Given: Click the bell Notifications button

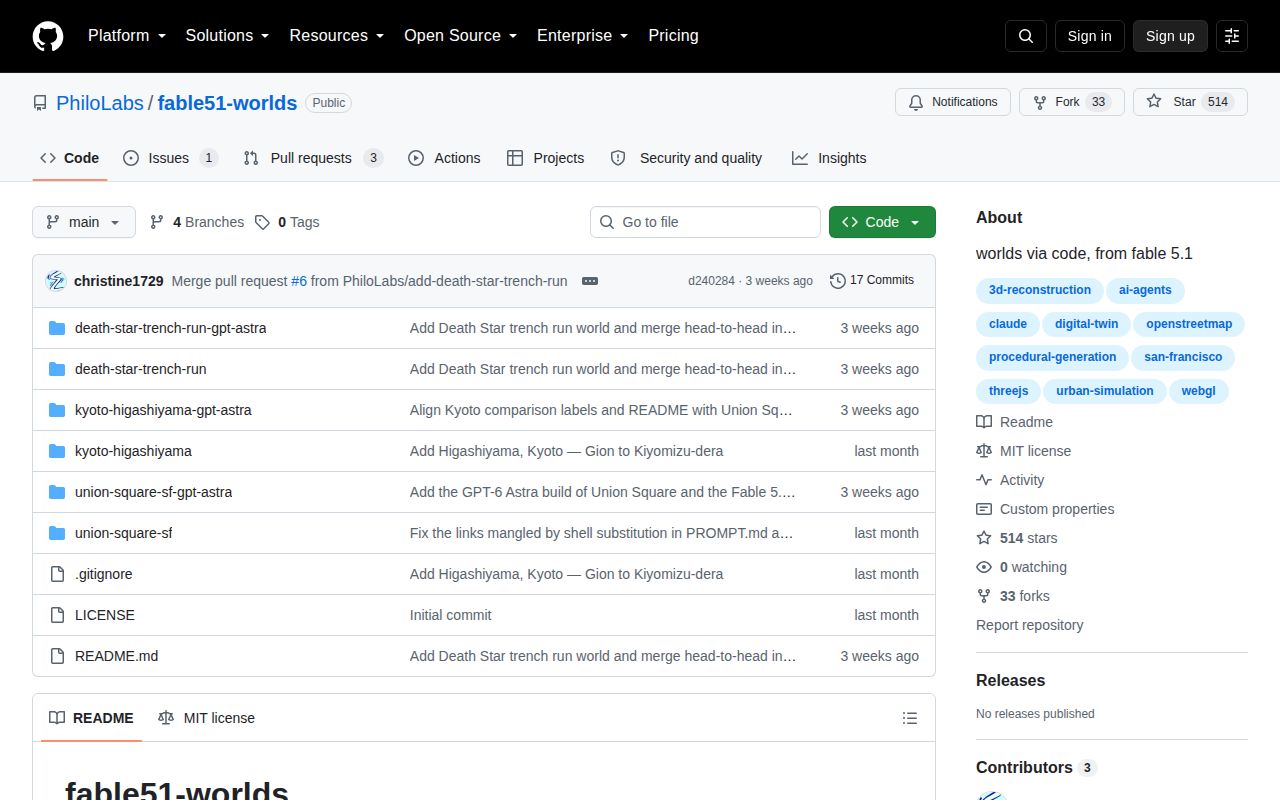Looking at the screenshot, I should [953, 102].
